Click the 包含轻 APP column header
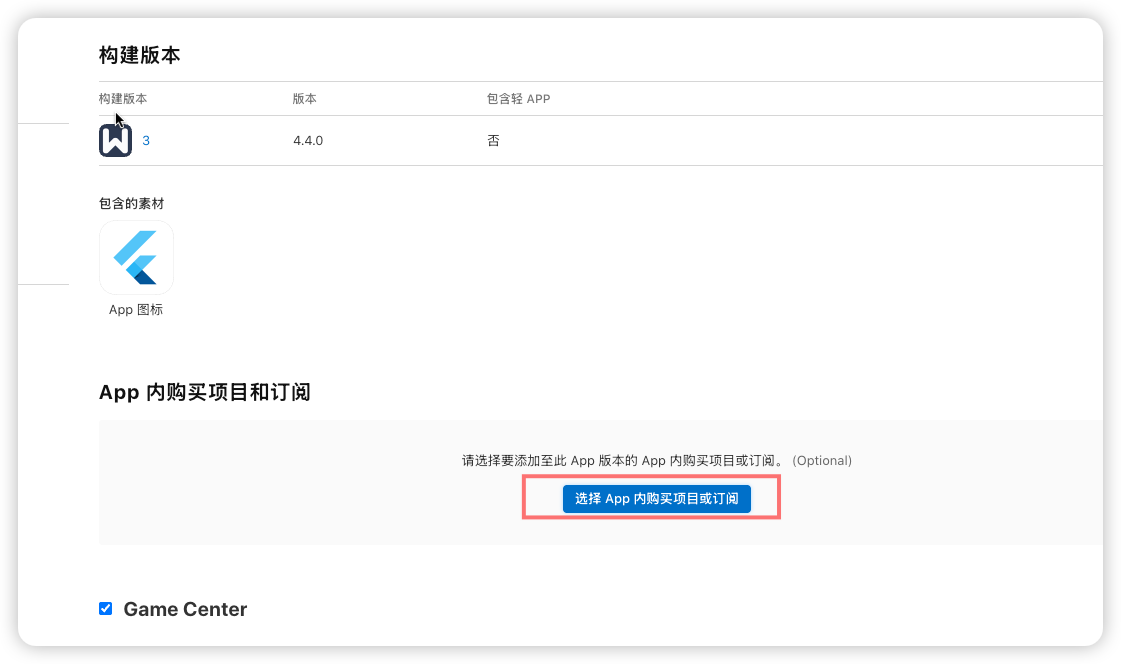The image size is (1121, 664). click(x=518, y=99)
